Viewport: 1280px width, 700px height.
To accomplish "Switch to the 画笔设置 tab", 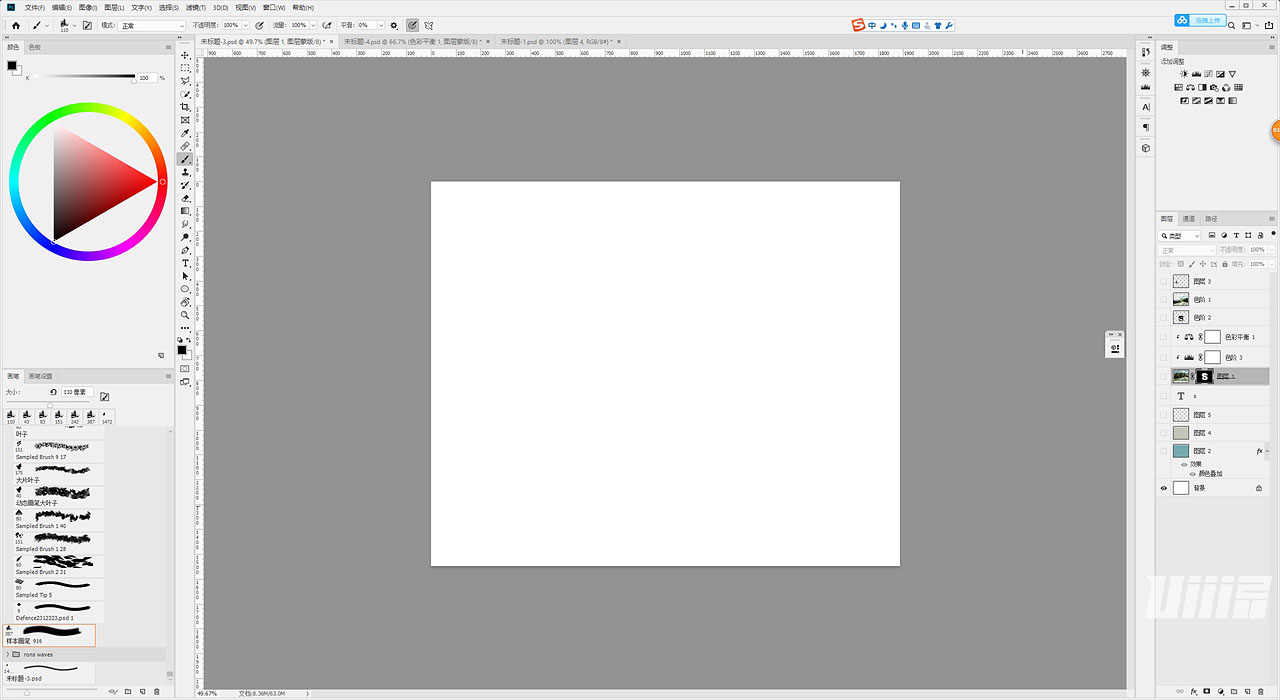I will 40,376.
